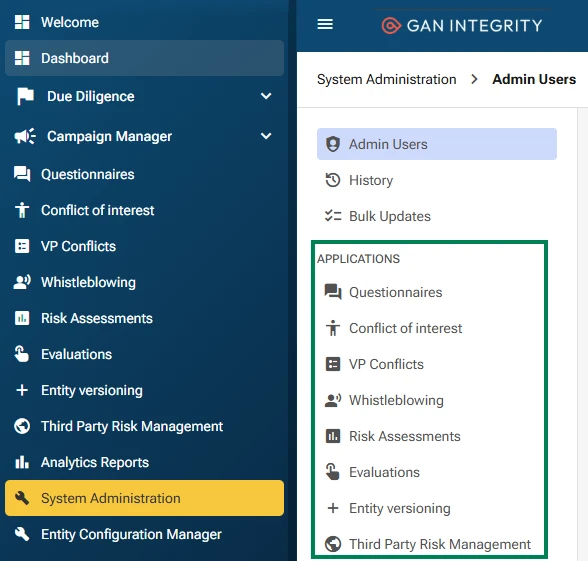Image resolution: width=588 pixels, height=561 pixels.
Task: Expand the Campaign Manager chevron
Action: coord(266,136)
